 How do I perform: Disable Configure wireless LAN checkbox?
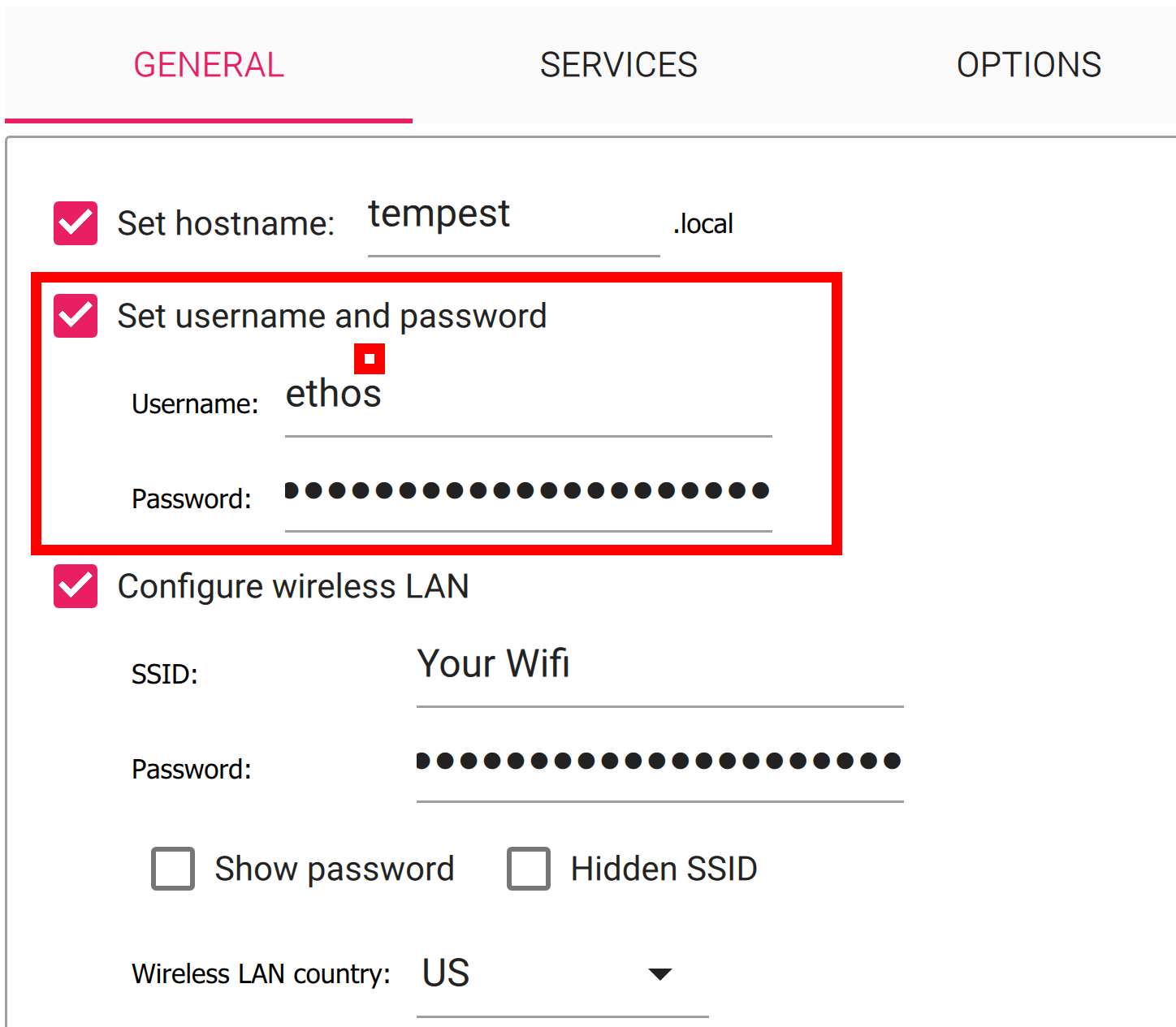coord(76,586)
